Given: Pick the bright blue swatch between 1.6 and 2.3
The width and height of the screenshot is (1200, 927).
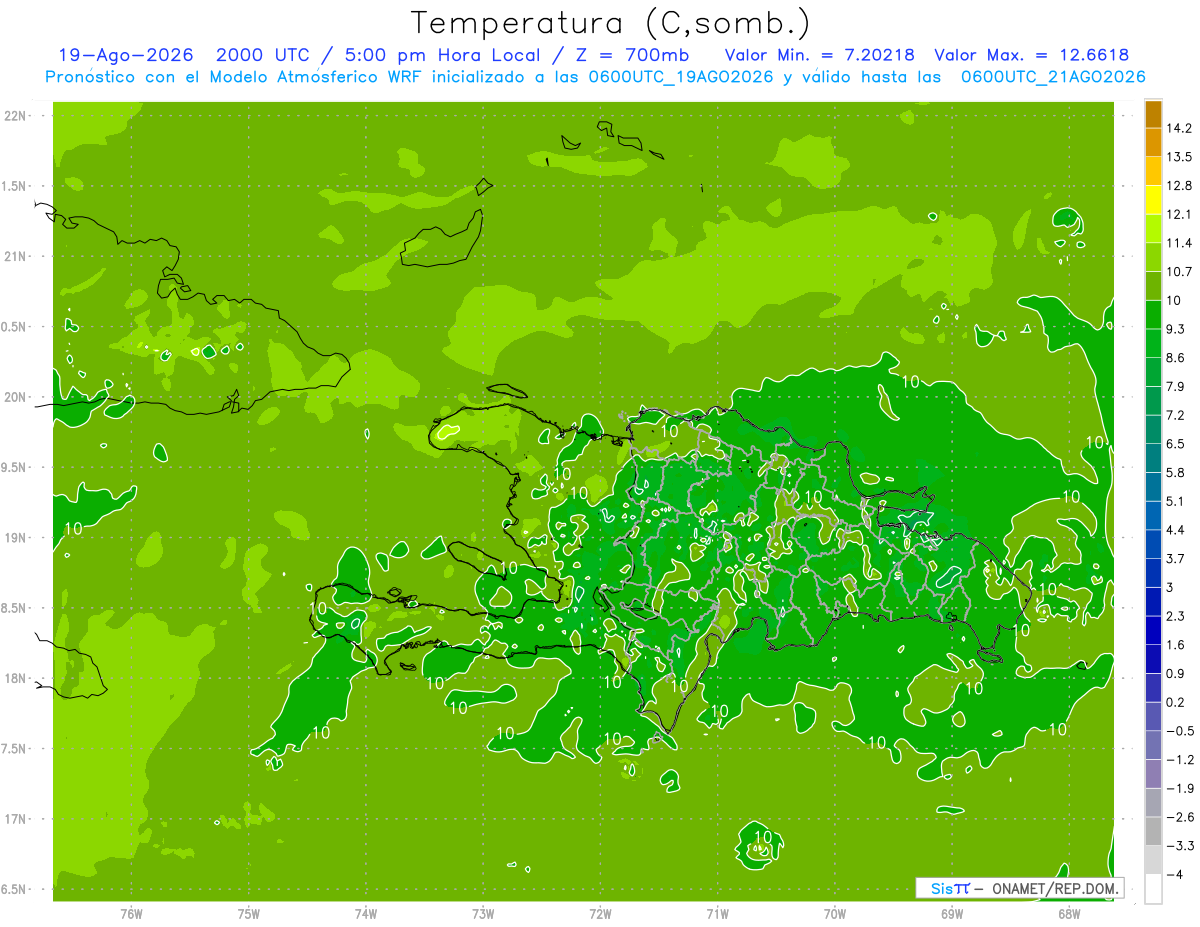Looking at the screenshot, I should [x=1153, y=630].
